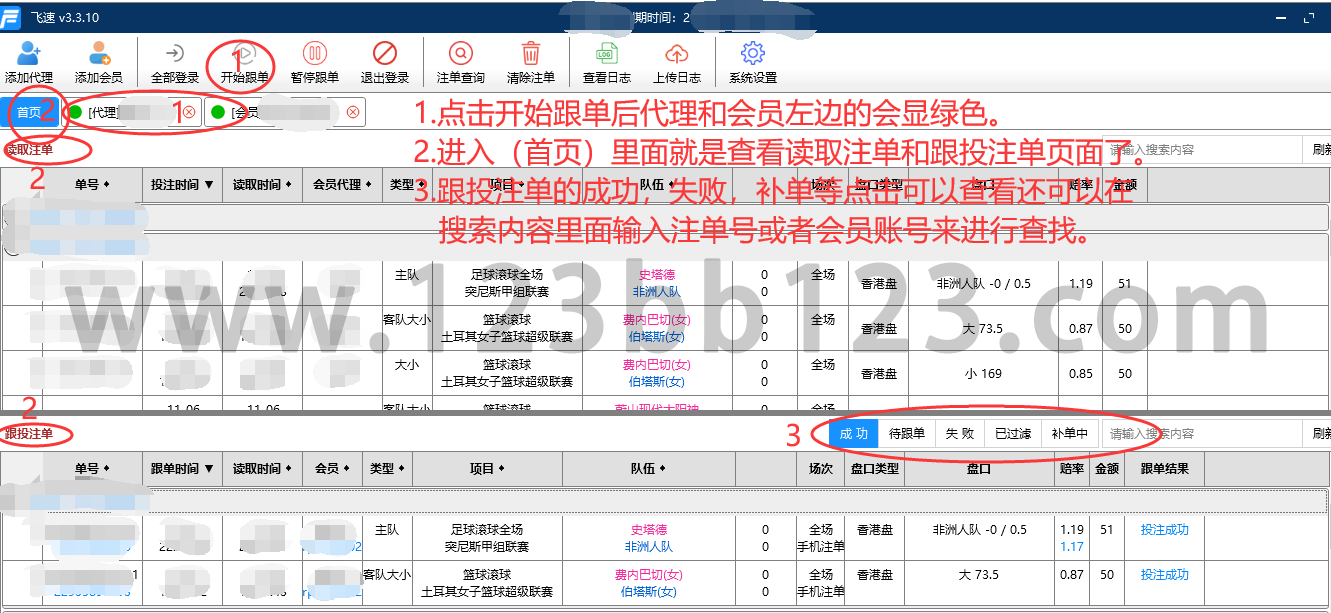Upload logs via the 上传日志 icon
This screenshot has height=613, width=1331.
click(677, 54)
